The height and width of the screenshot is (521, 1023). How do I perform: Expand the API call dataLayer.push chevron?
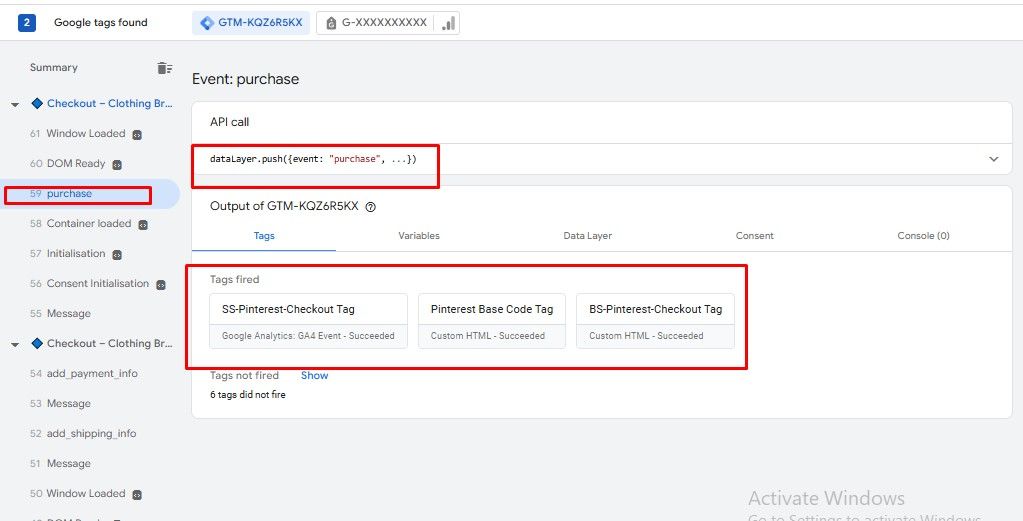click(993, 159)
